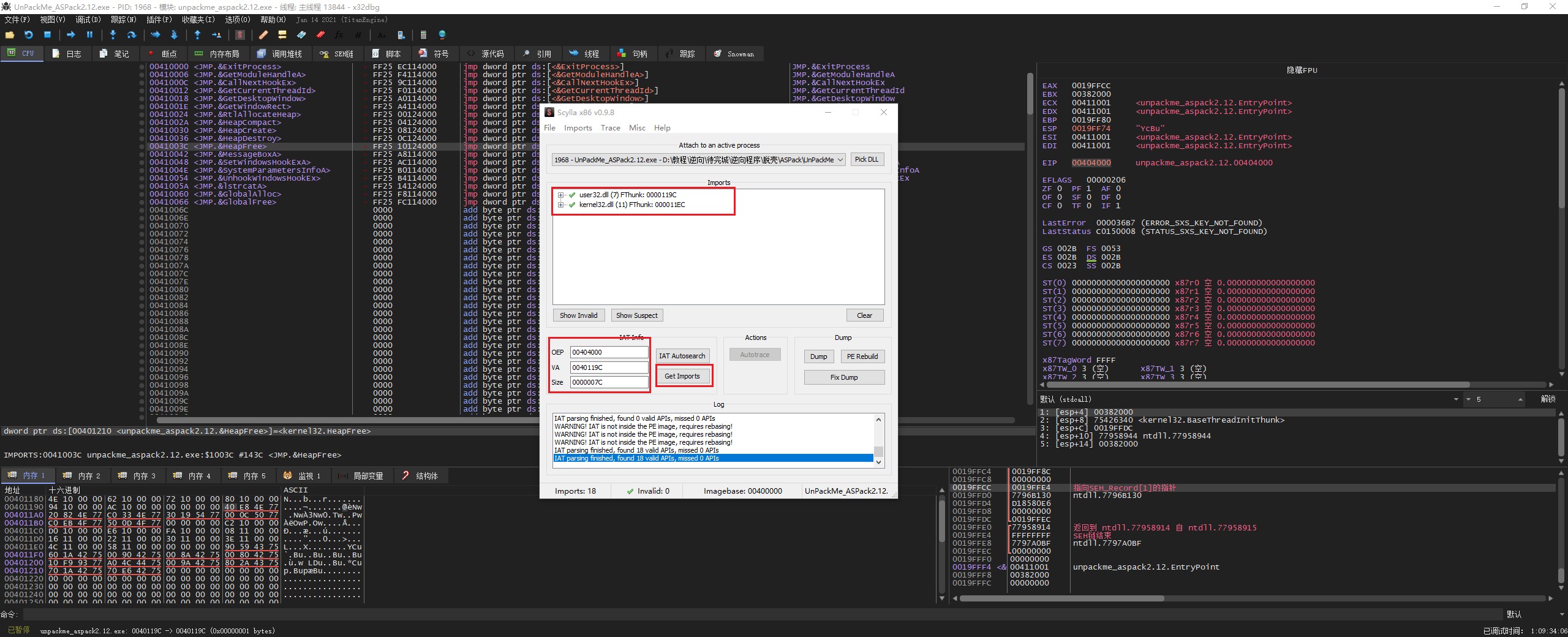Viewport: 1568px width, 637px height.
Task: Click the IAT Autosearch button
Action: tap(682, 356)
